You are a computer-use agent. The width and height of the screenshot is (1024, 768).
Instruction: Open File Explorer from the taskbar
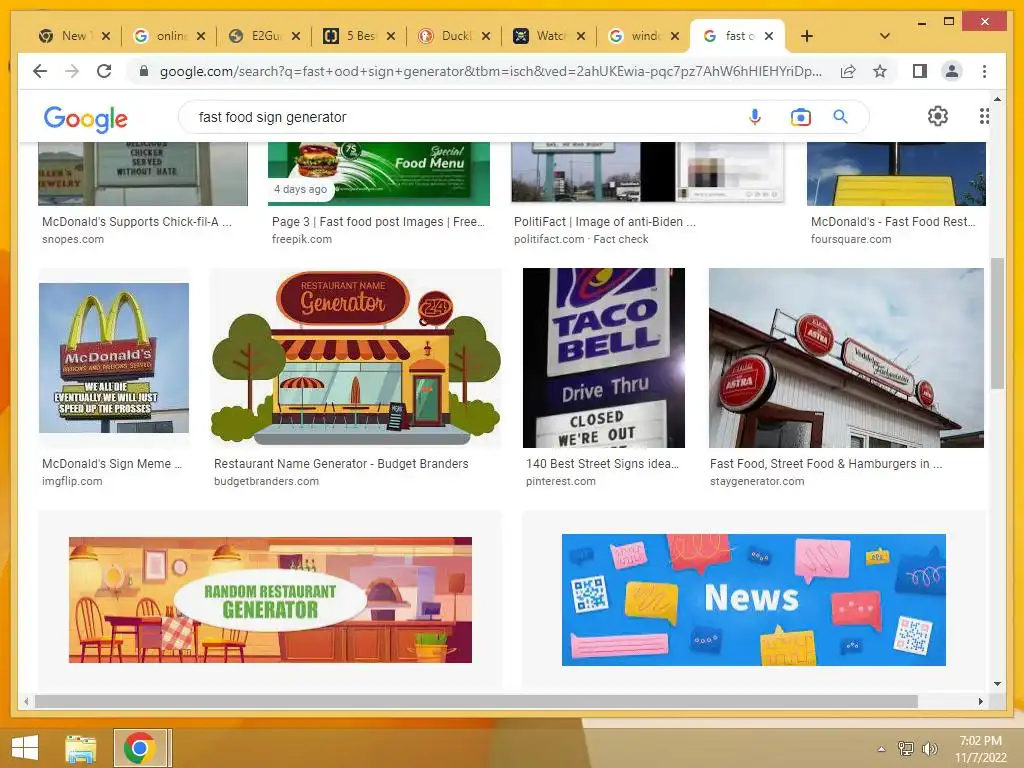[81, 748]
